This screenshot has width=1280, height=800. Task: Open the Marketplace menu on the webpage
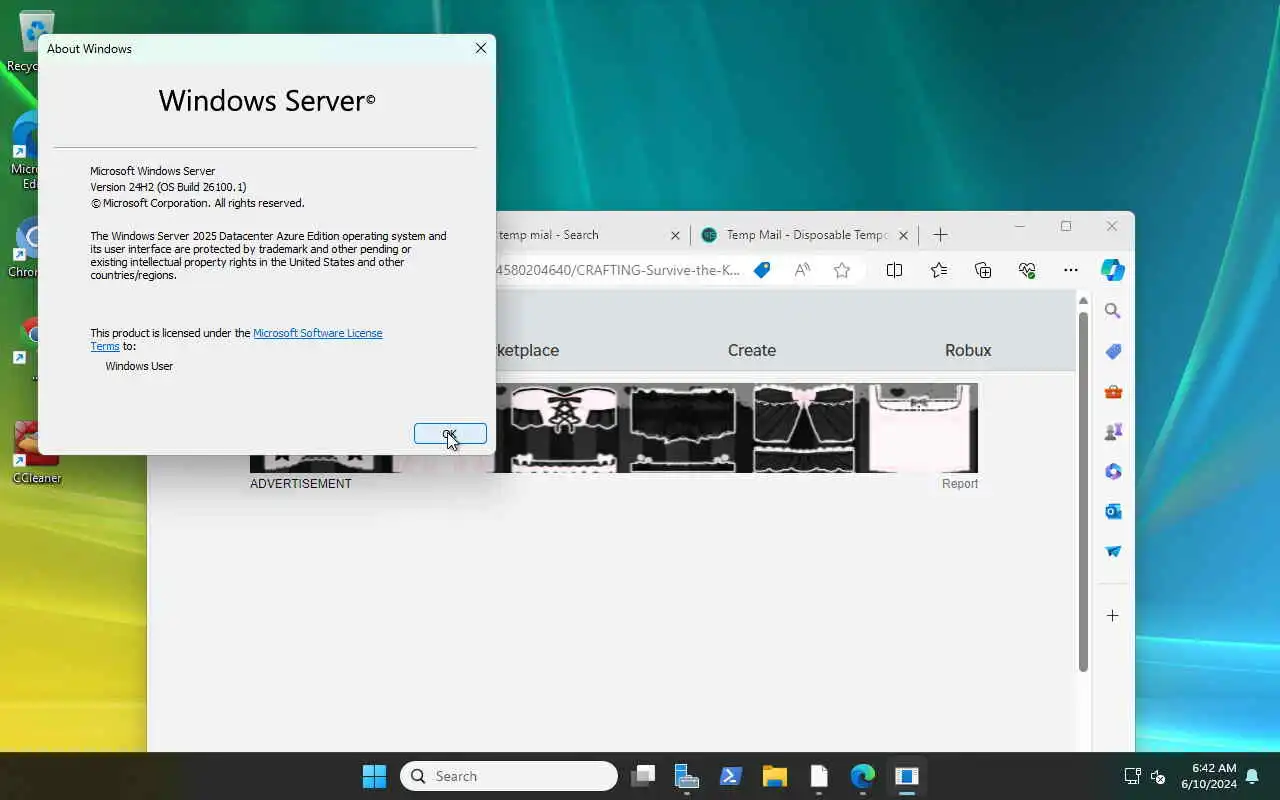pyautogui.click(x=528, y=350)
